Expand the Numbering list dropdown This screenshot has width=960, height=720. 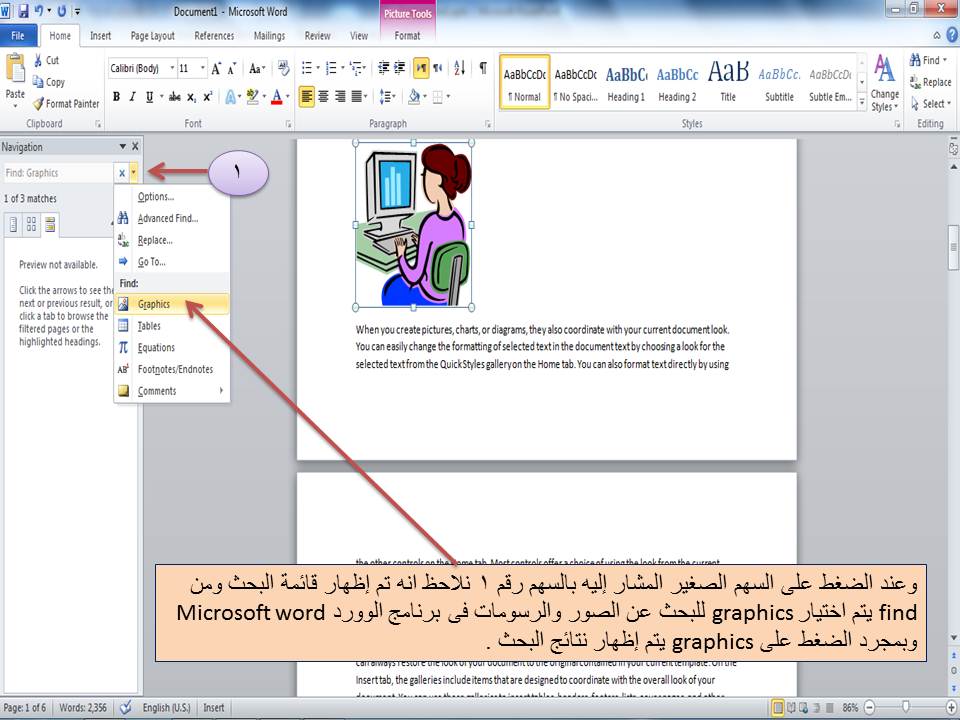pyautogui.click(x=342, y=68)
